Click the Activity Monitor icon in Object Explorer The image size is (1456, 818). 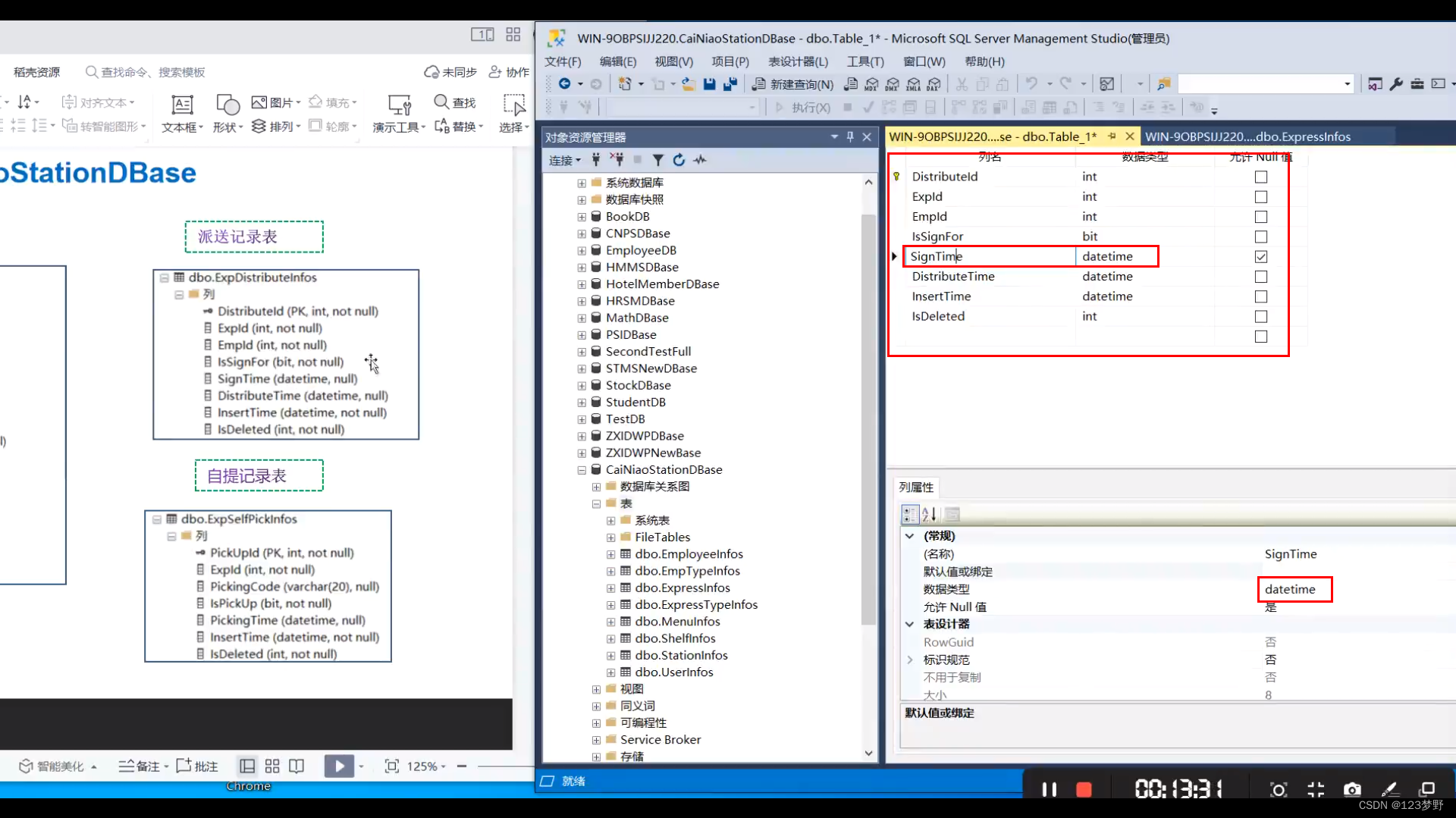tap(699, 160)
